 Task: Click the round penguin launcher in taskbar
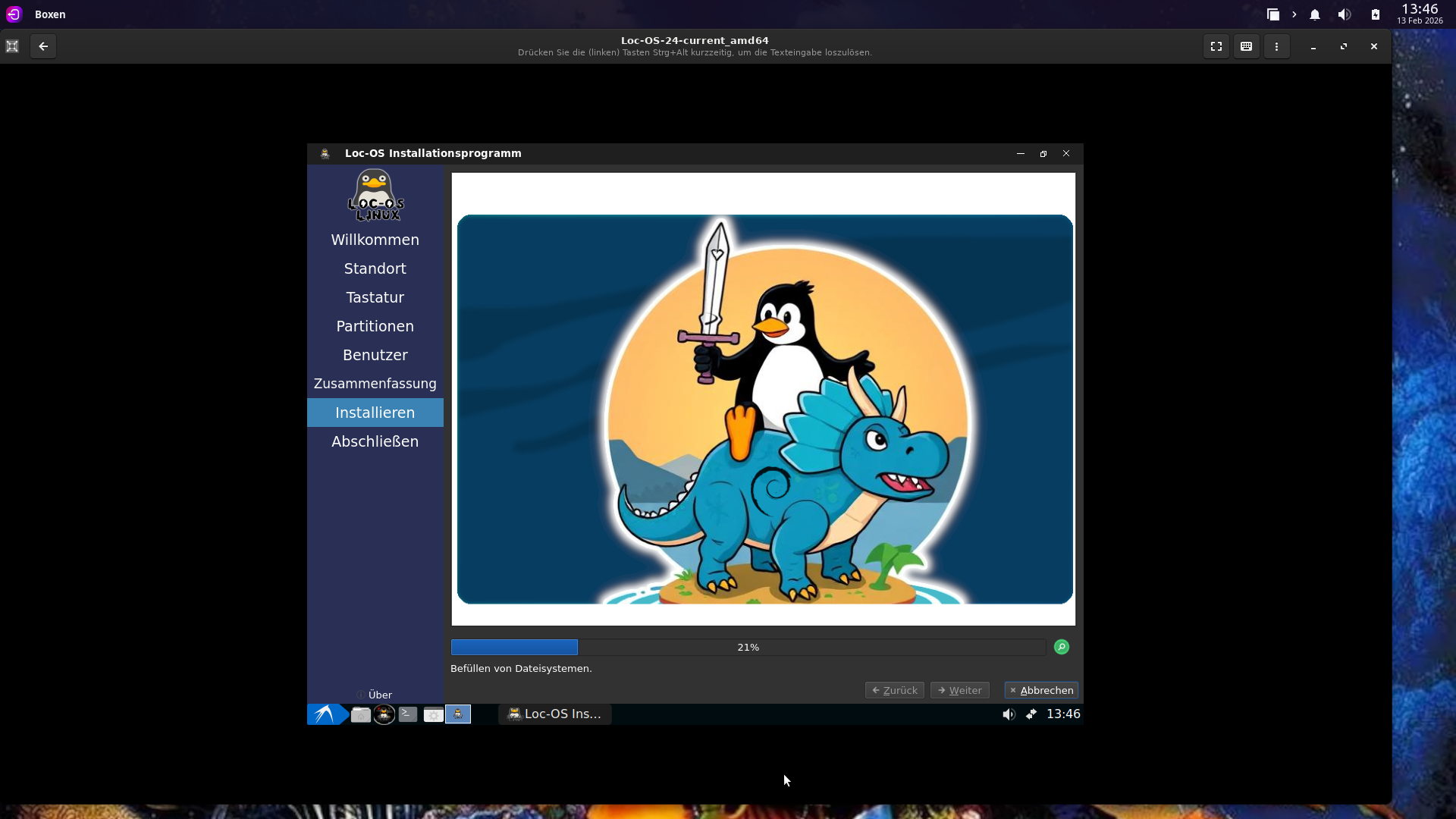(384, 714)
